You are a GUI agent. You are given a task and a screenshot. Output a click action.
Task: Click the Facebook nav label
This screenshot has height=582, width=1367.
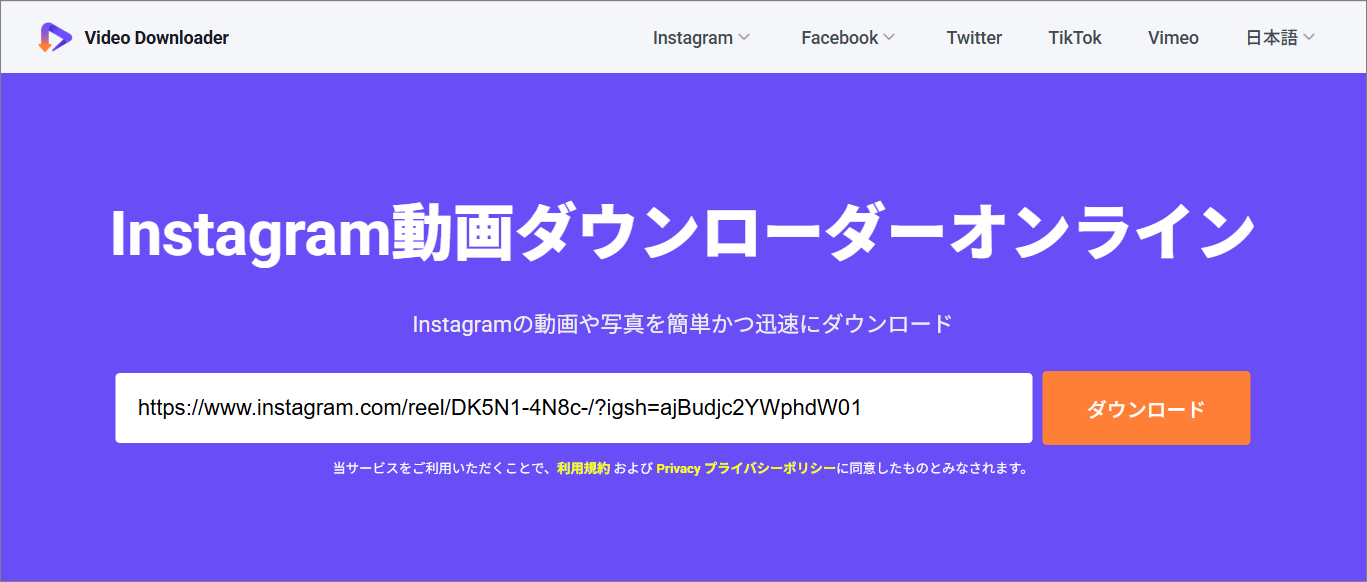tap(839, 38)
